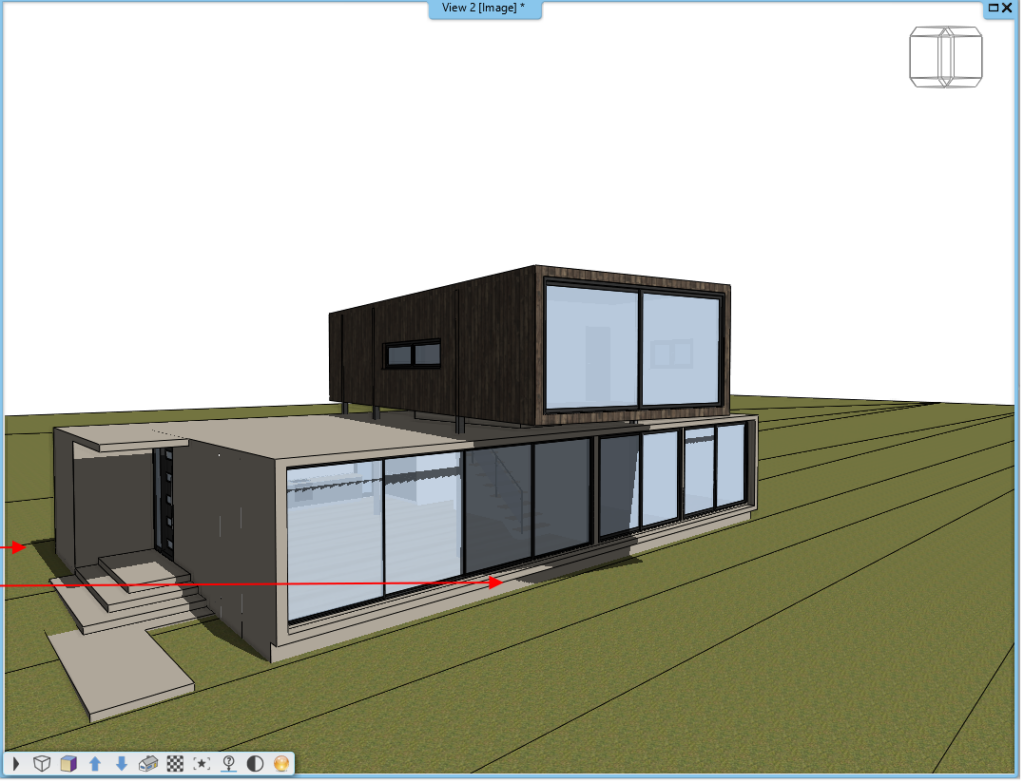The width and height of the screenshot is (1024, 783).
Task: Collapse the view toolbar with the black triangle
Action: 16,765
